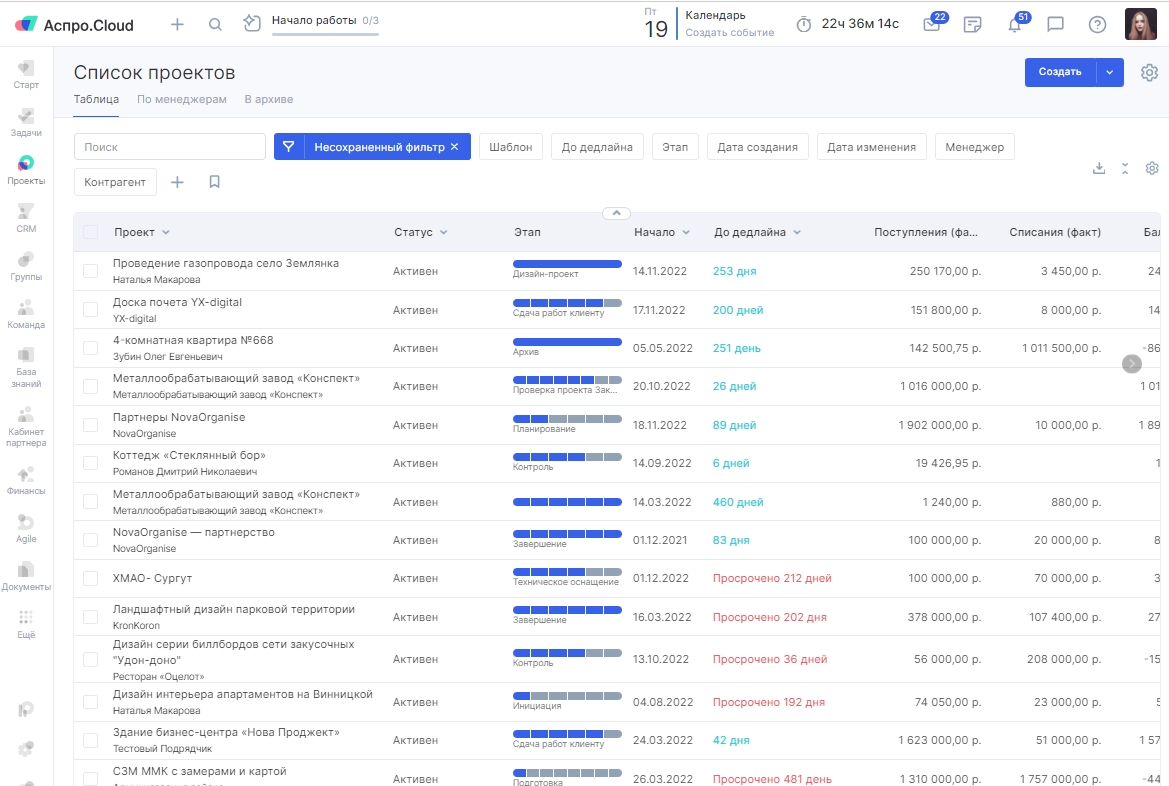Open the mail inbox icon
Image resolution: width=1169 pixels, height=786 pixels.
tap(932, 25)
